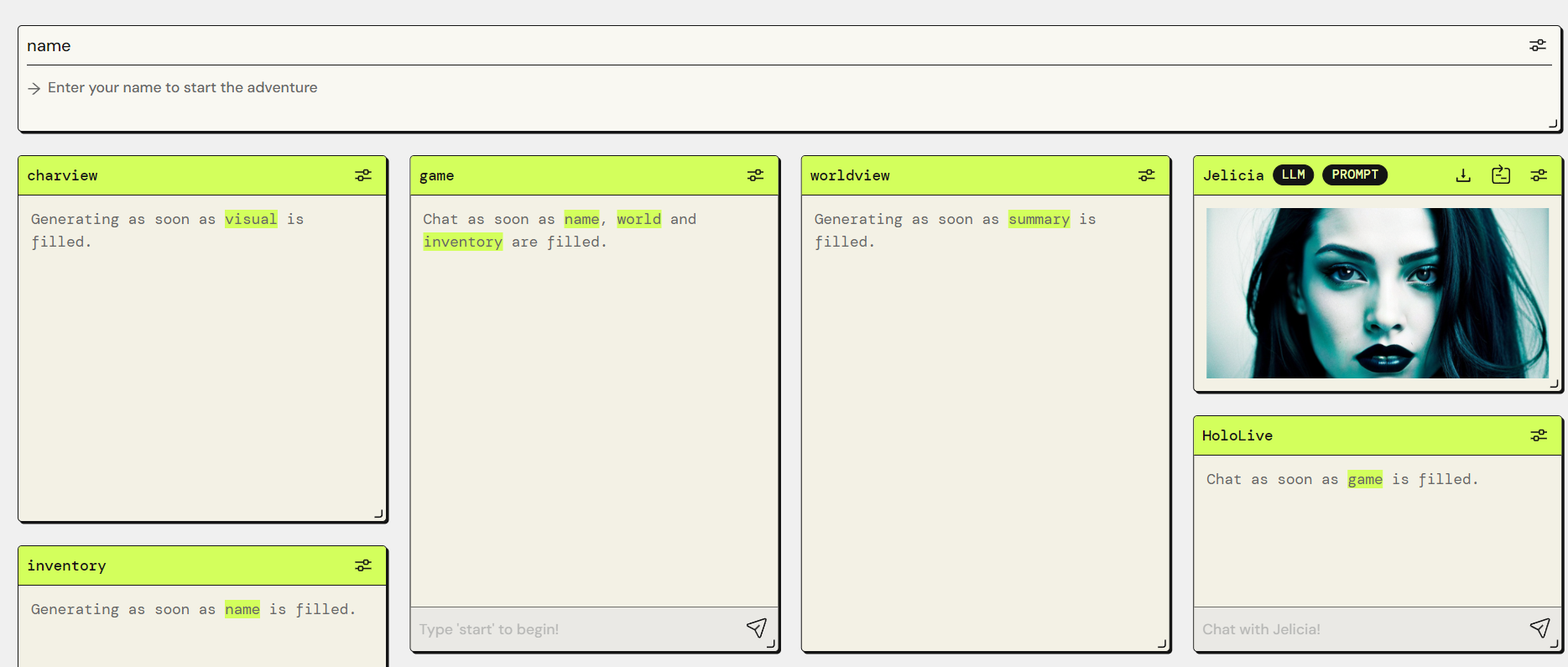Open settings icon of the HoloLive panel
This screenshot has height=667, width=1568.
coord(1539,435)
